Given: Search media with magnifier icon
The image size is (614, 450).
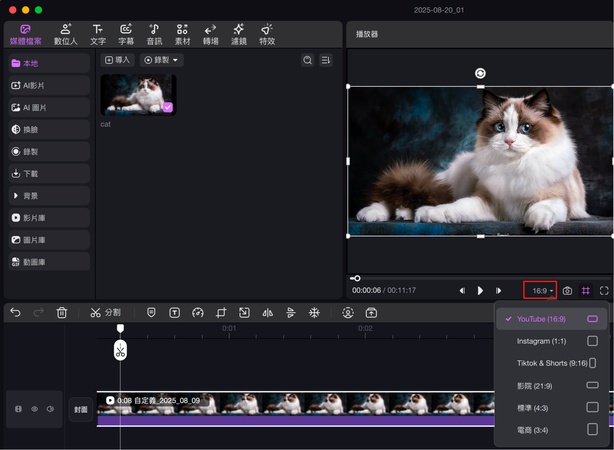Looking at the screenshot, I should 308,60.
